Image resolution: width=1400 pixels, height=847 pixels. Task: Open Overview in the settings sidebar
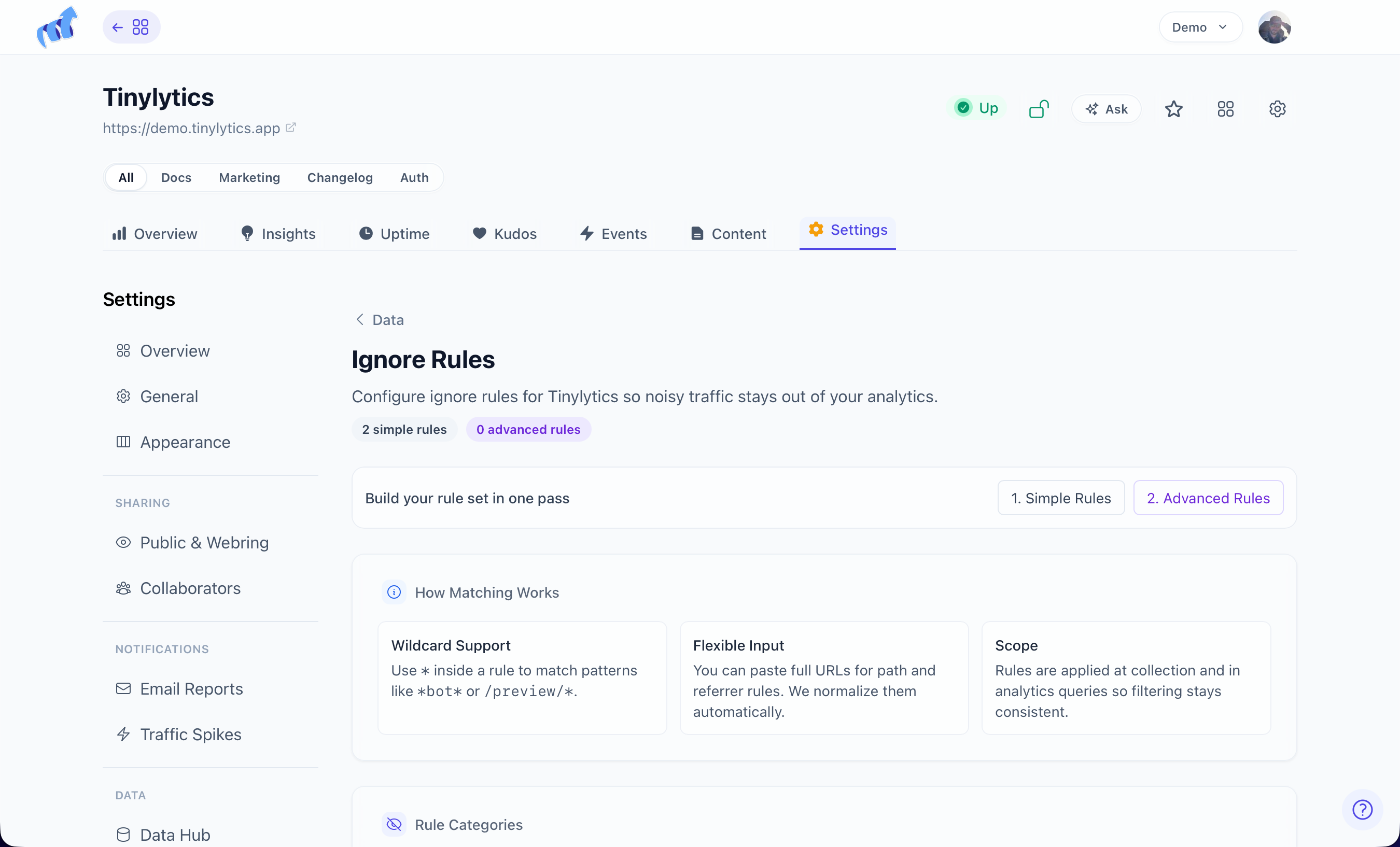163,351
